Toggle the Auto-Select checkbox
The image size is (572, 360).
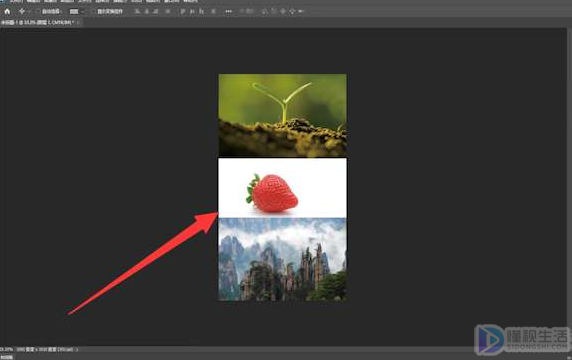click(38, 12)
